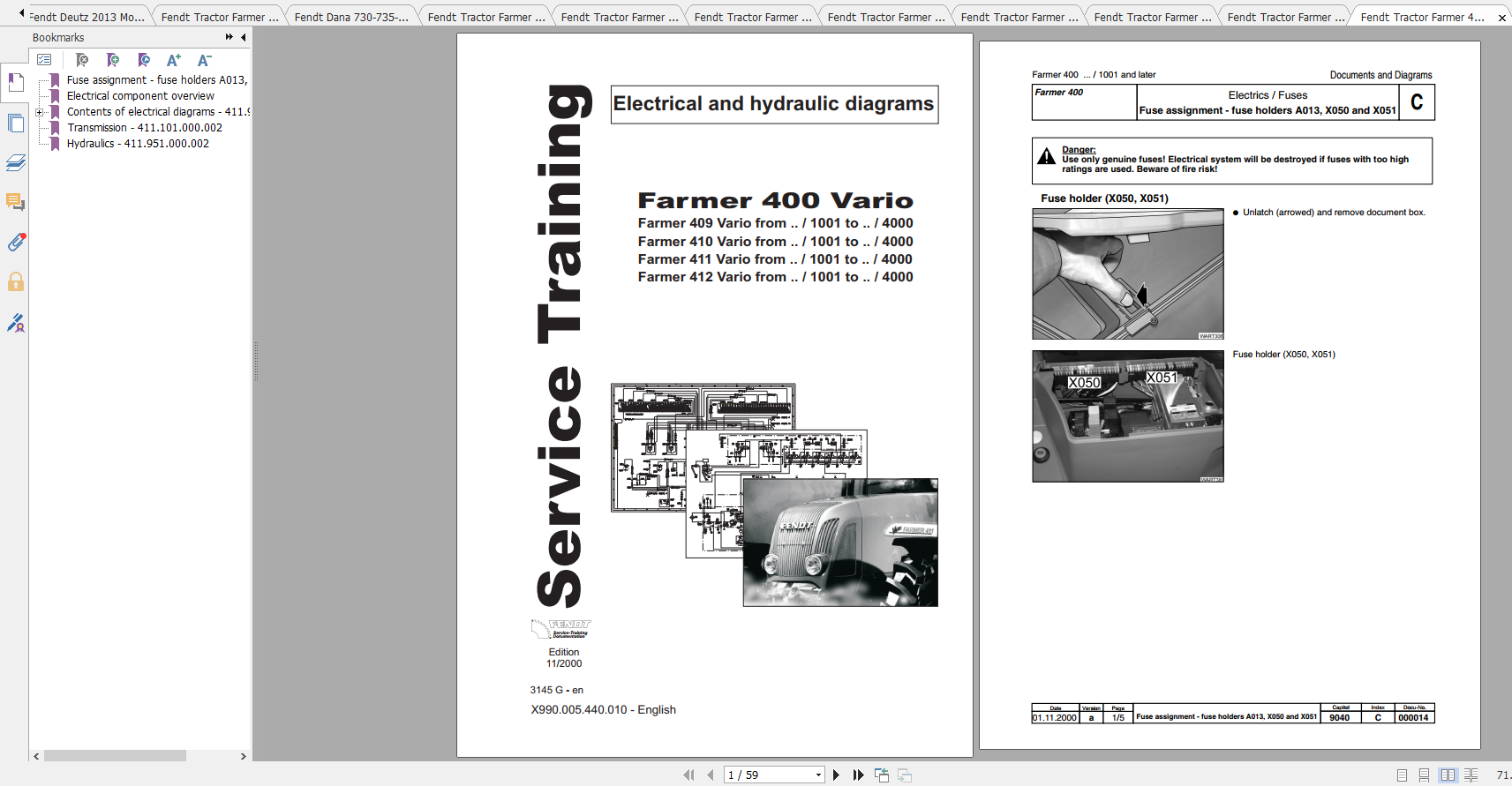Click the document box unlatch photo

coord(1128,274)
